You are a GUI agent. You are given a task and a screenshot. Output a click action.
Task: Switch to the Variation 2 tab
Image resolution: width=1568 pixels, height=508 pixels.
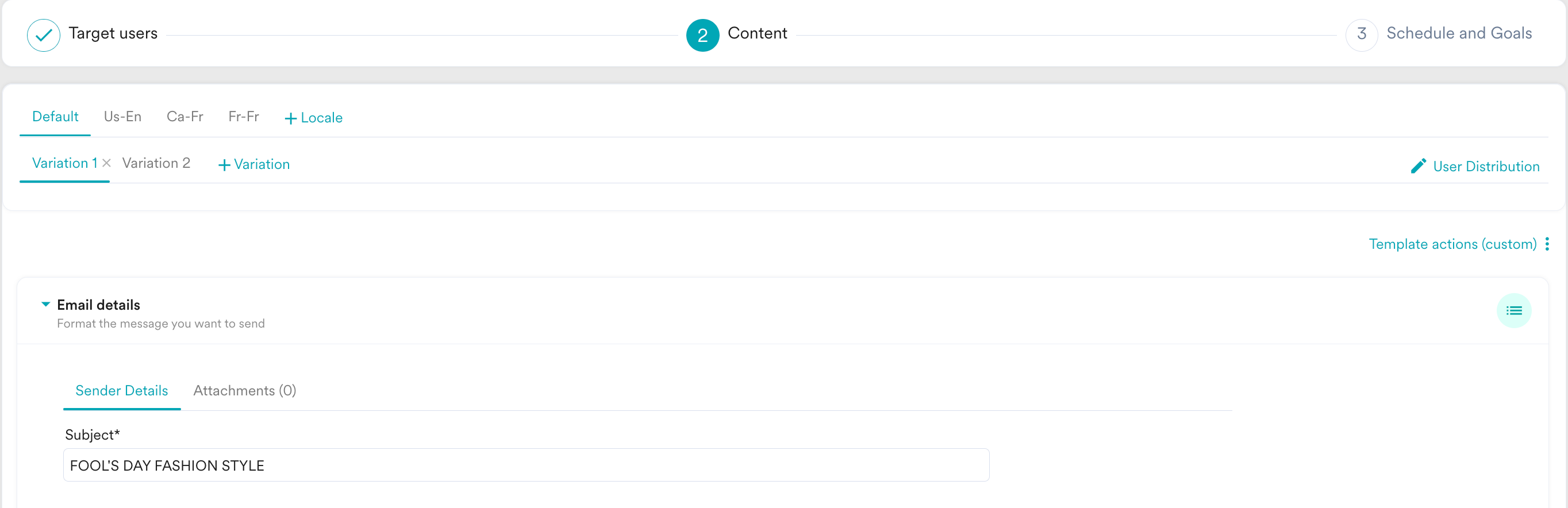coord(156,163)
